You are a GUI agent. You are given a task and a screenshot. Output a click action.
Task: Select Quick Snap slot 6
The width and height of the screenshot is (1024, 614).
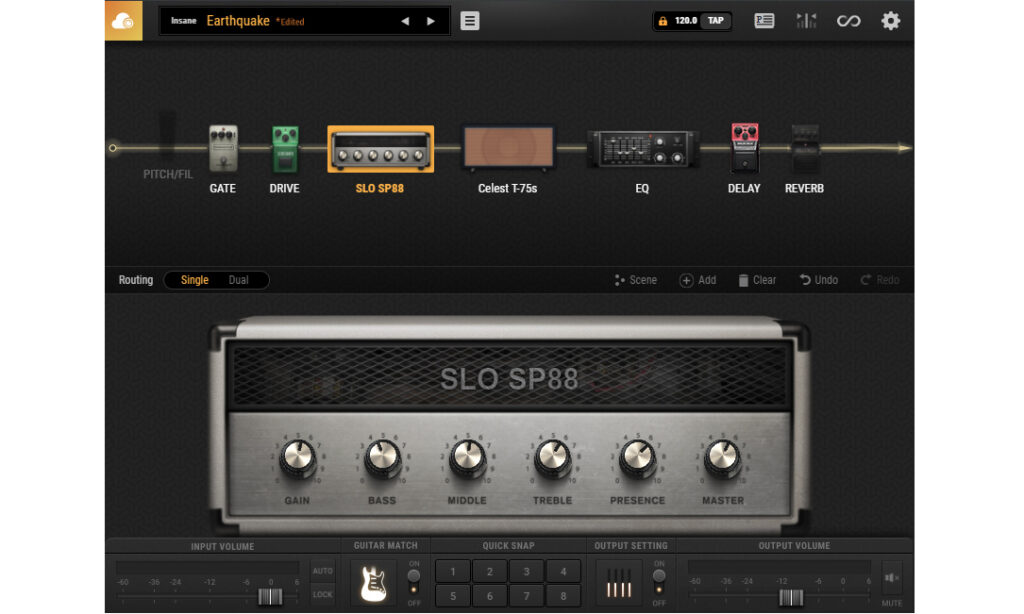click(x=490, y=596)
